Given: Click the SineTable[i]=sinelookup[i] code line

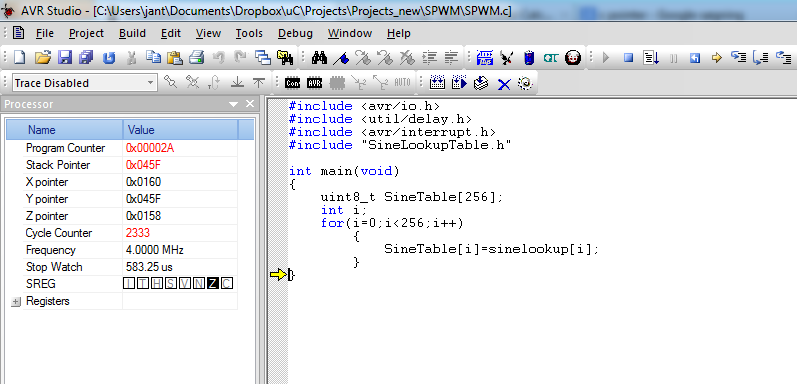Looking at the screenshot, I should 492,249.
